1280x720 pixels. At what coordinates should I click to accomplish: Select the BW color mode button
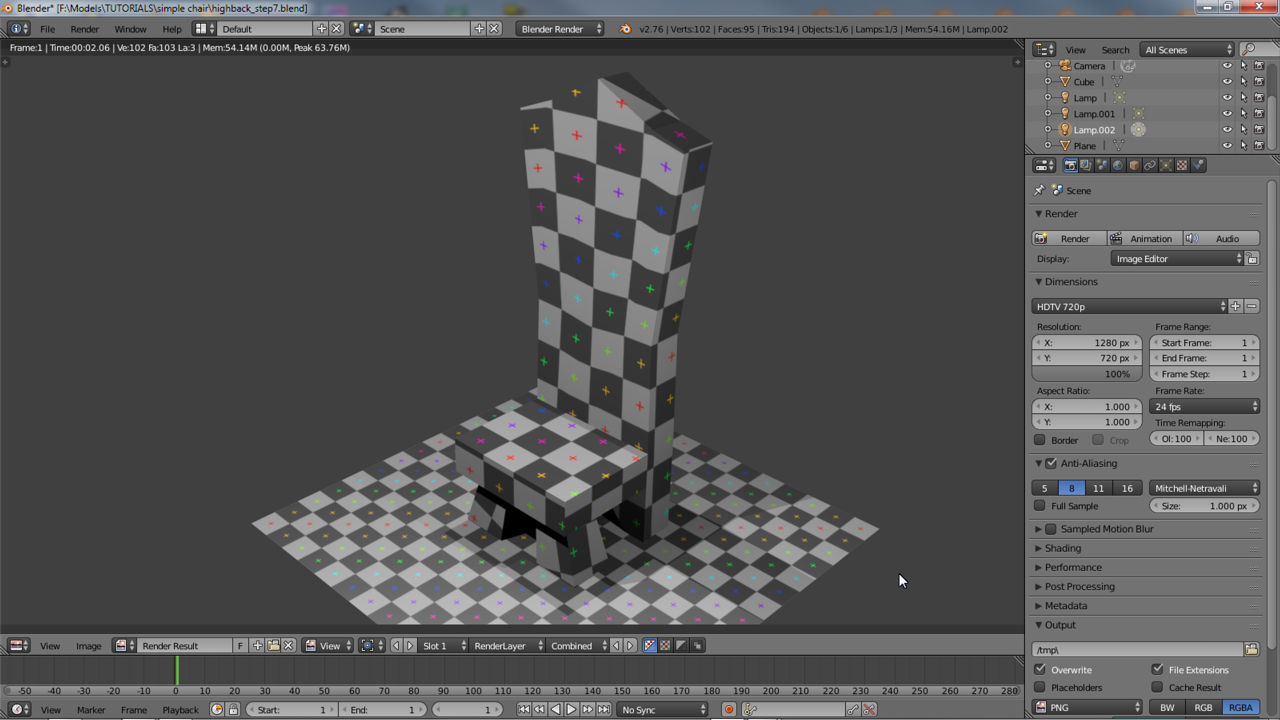click(x=1167, y=708)
